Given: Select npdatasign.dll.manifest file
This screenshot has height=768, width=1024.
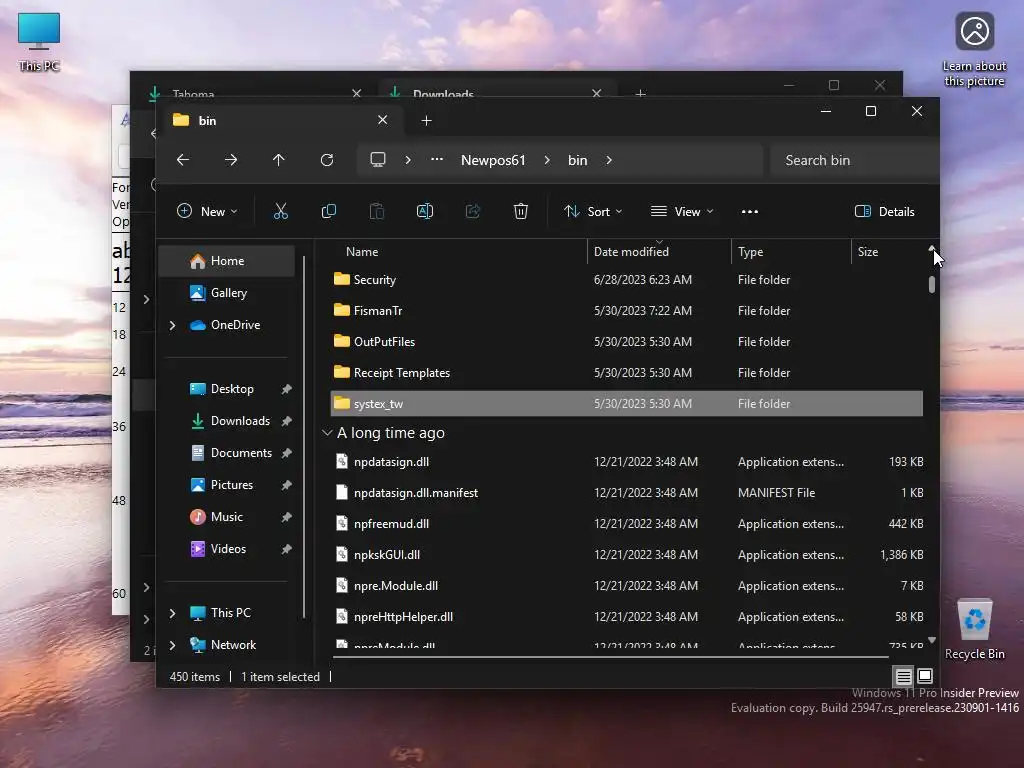Looking at the screenshot, I should pyautogui.click(x=627, y=493).
